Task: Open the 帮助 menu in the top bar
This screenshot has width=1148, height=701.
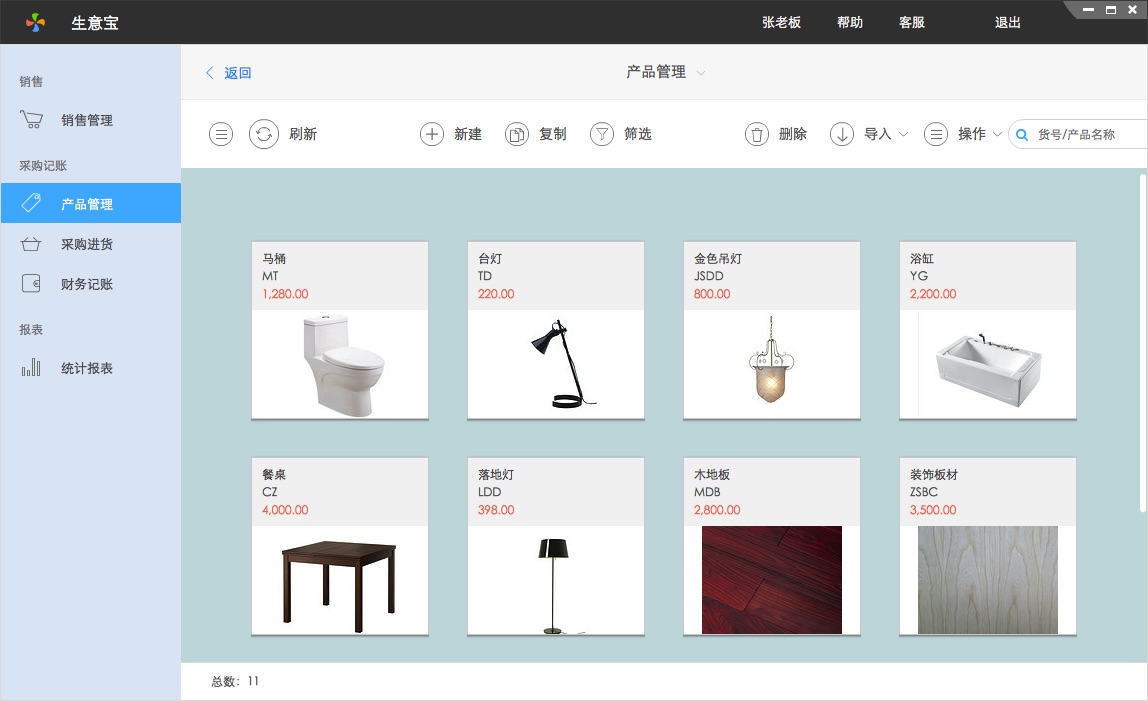Action: pyautogui.click(x=849, y=22)
